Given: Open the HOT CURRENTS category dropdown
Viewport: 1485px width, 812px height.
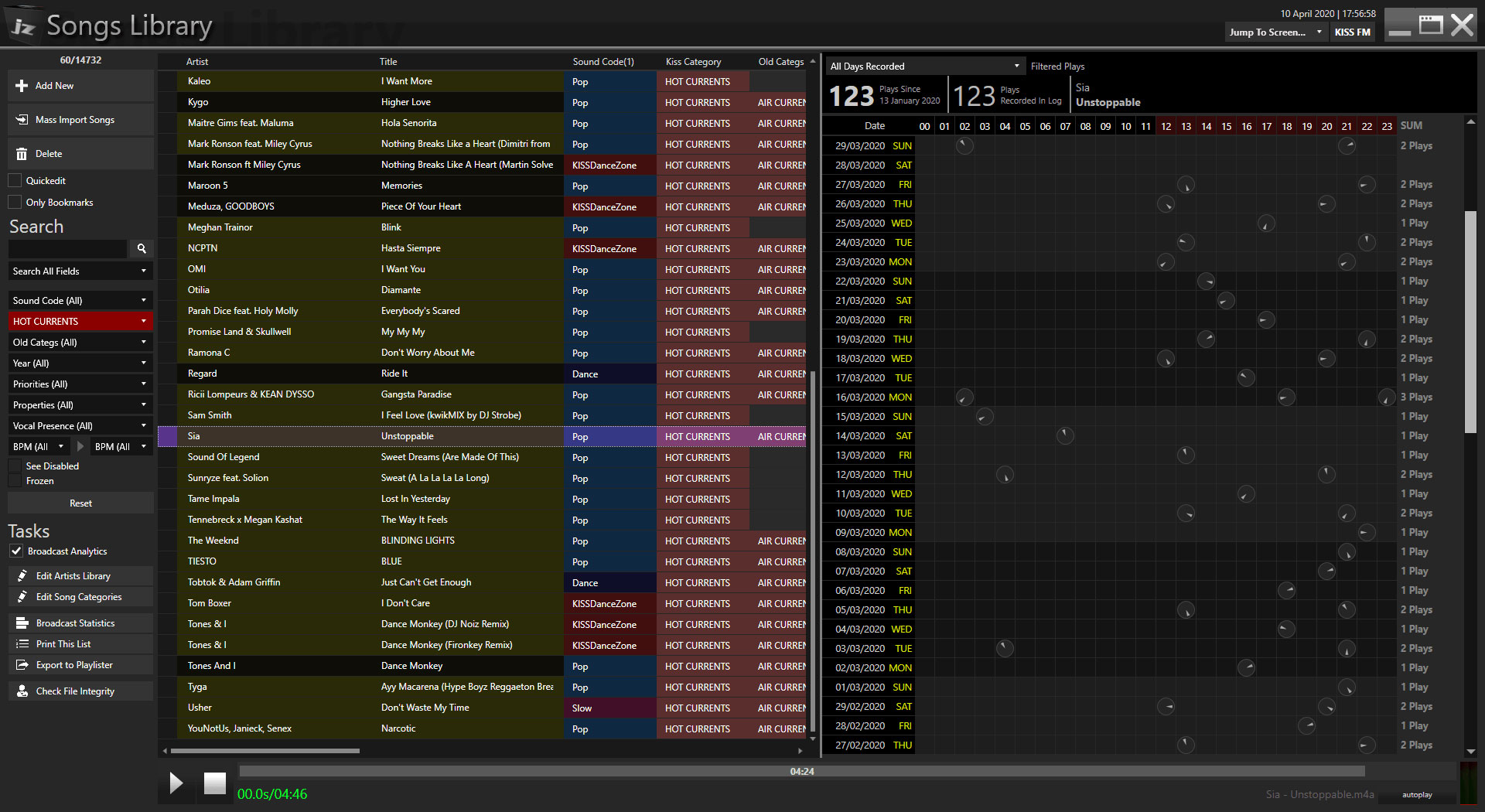Looking at the screenshot, I should pos(80,322).
